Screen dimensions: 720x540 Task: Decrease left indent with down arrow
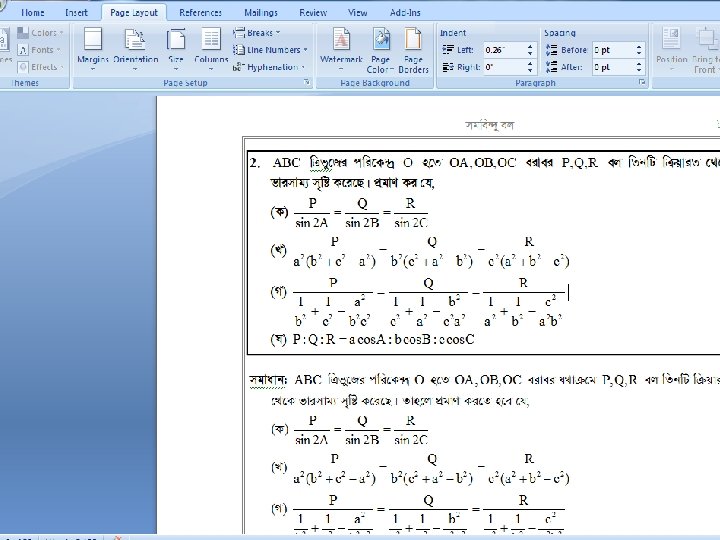(530, 53)
